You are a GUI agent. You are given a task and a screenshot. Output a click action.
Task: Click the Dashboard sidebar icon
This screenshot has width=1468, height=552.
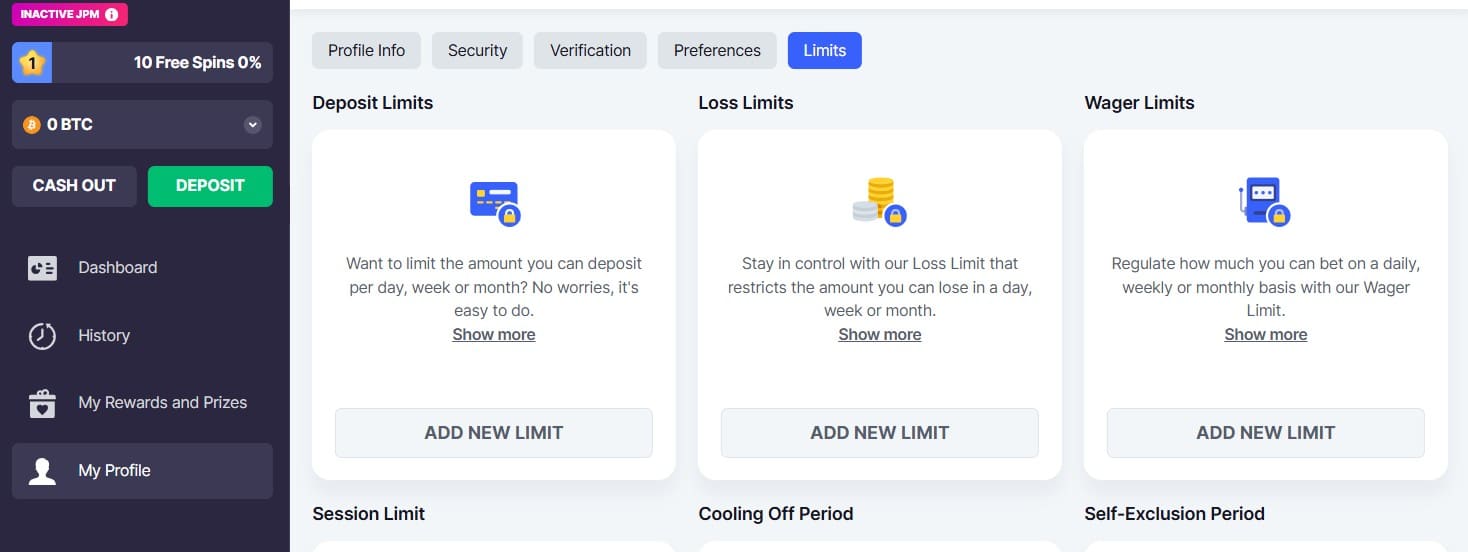pyautogui.click(x=42, y=268)
